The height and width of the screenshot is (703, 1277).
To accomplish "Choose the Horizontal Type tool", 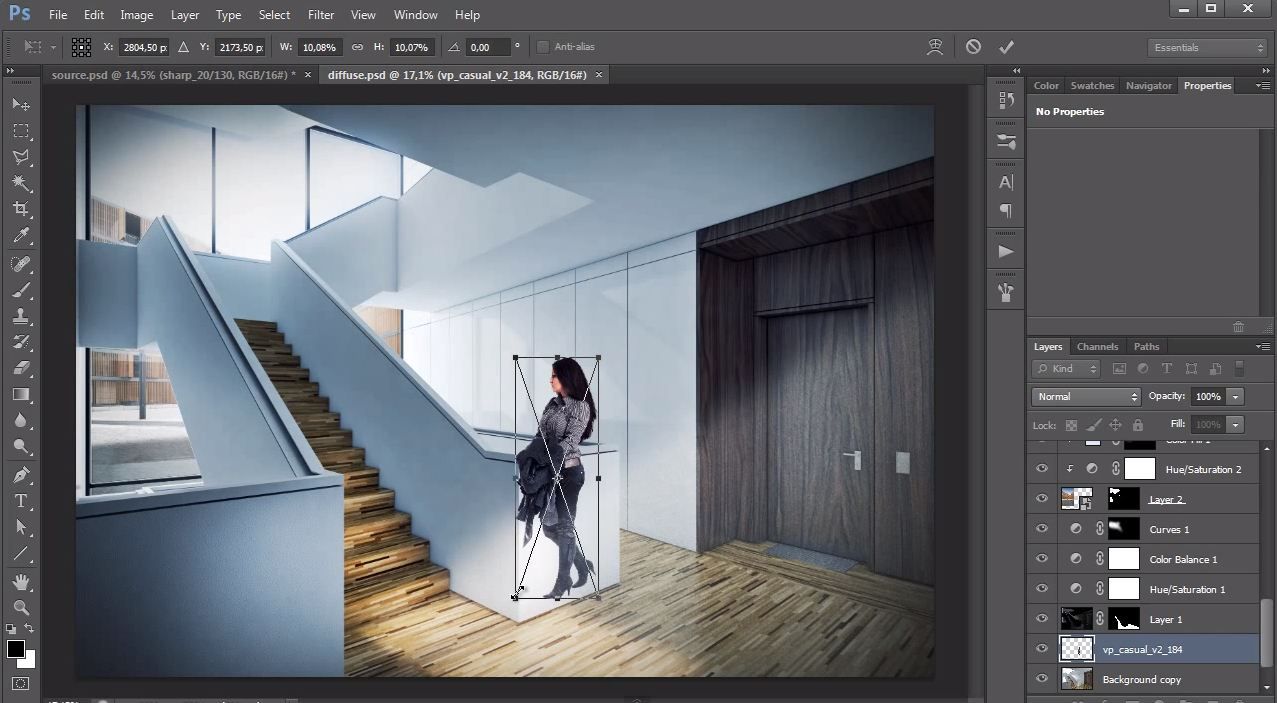I will pyautogui.click(x=21, y=501).
